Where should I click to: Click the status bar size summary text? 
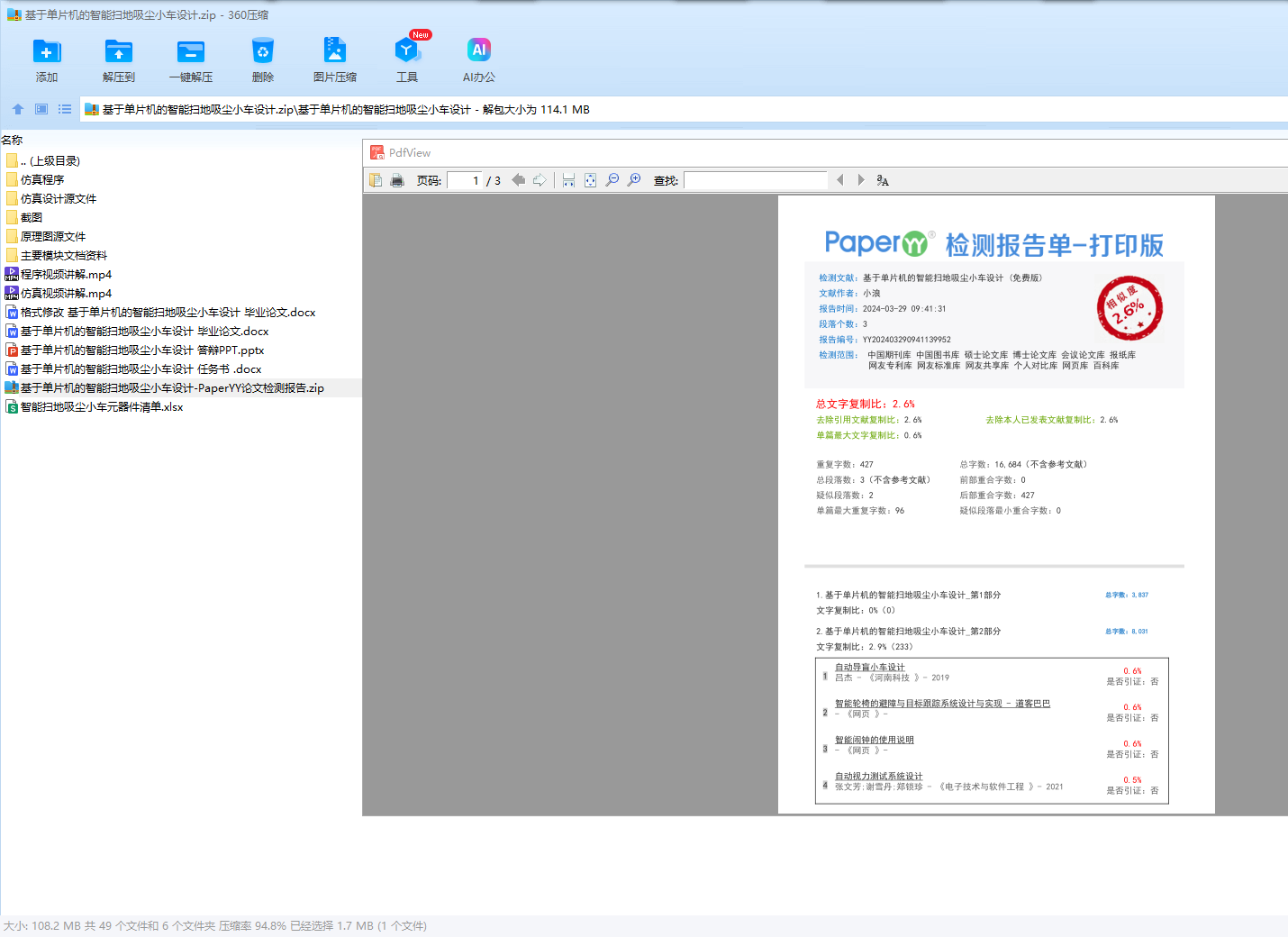coord(215,925)
